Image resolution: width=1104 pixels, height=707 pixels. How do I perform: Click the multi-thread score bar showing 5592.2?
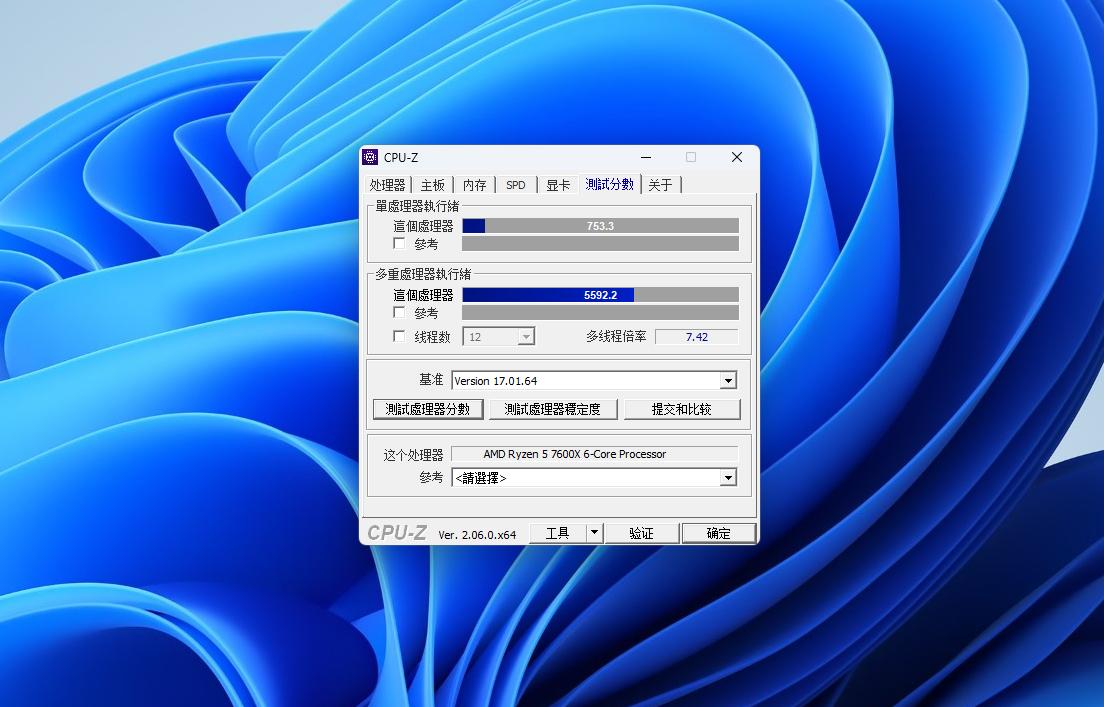click(600, 294)
